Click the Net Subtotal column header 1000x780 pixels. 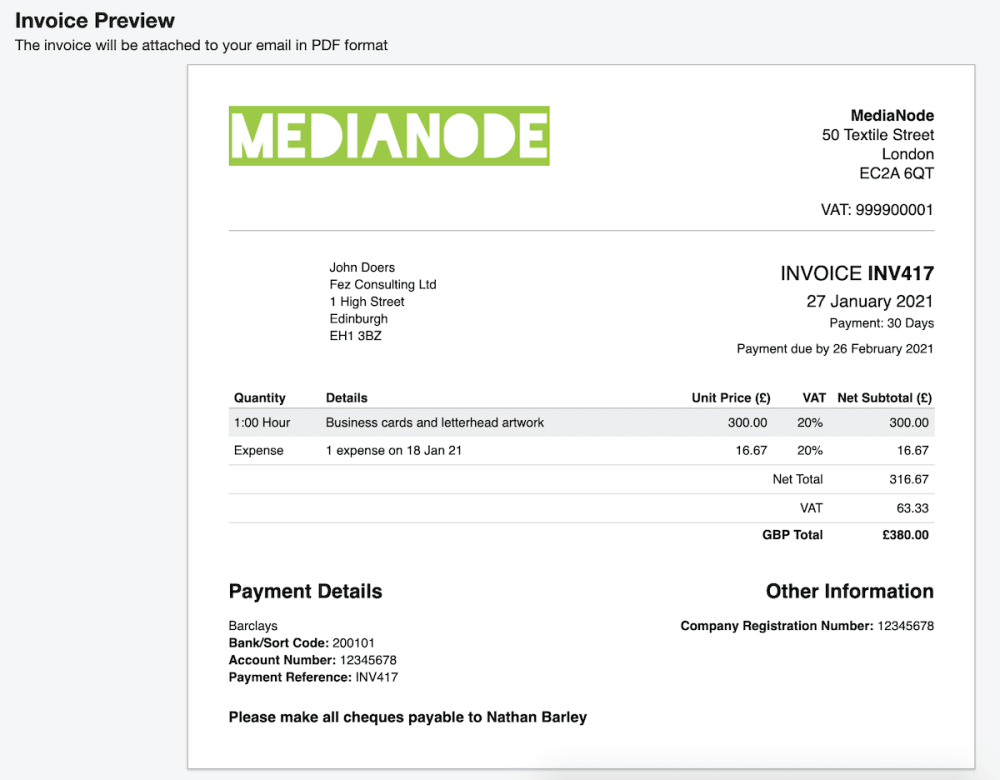[x=883, y=398]
